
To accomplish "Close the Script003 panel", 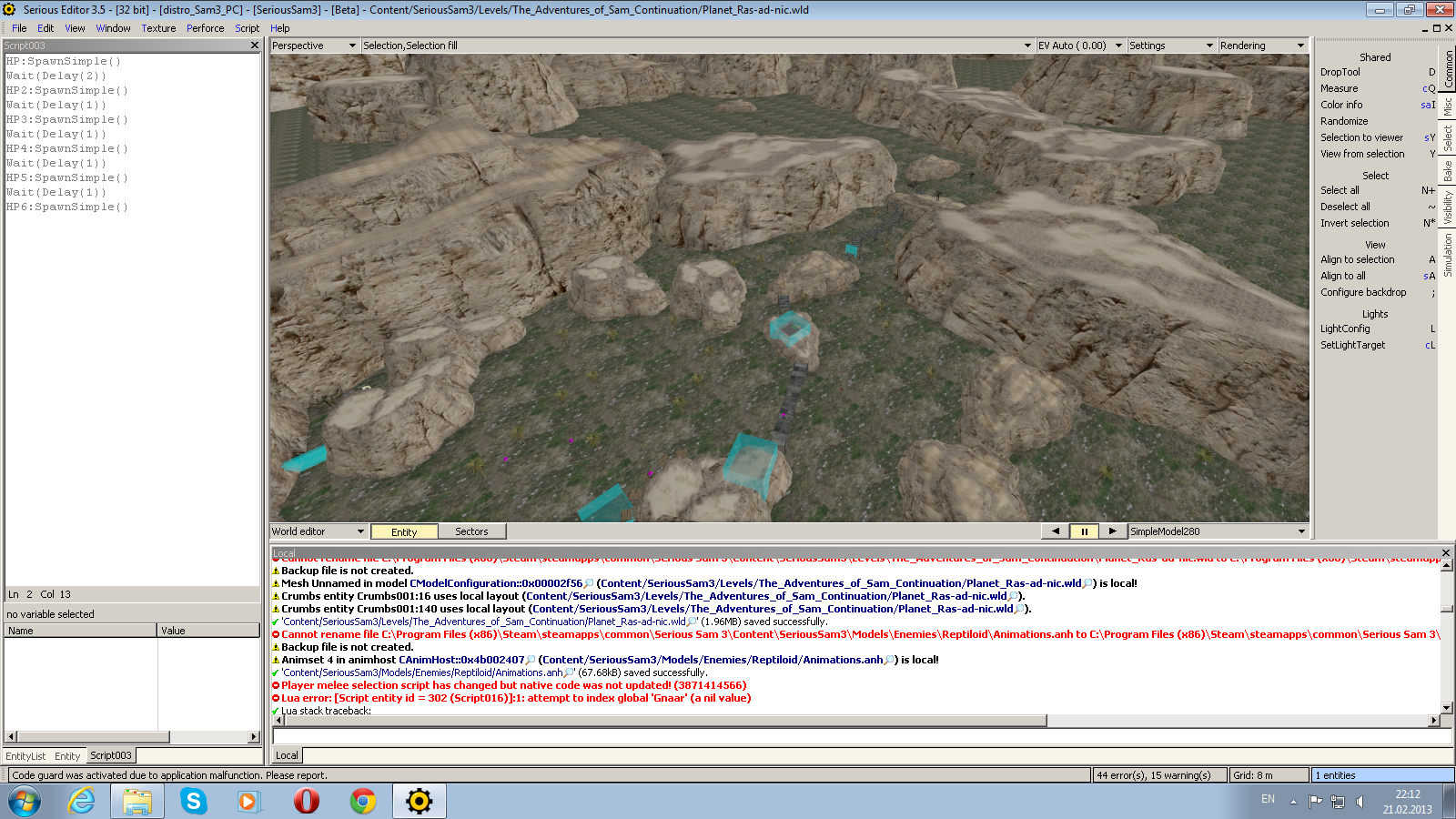I will point(255,45).
